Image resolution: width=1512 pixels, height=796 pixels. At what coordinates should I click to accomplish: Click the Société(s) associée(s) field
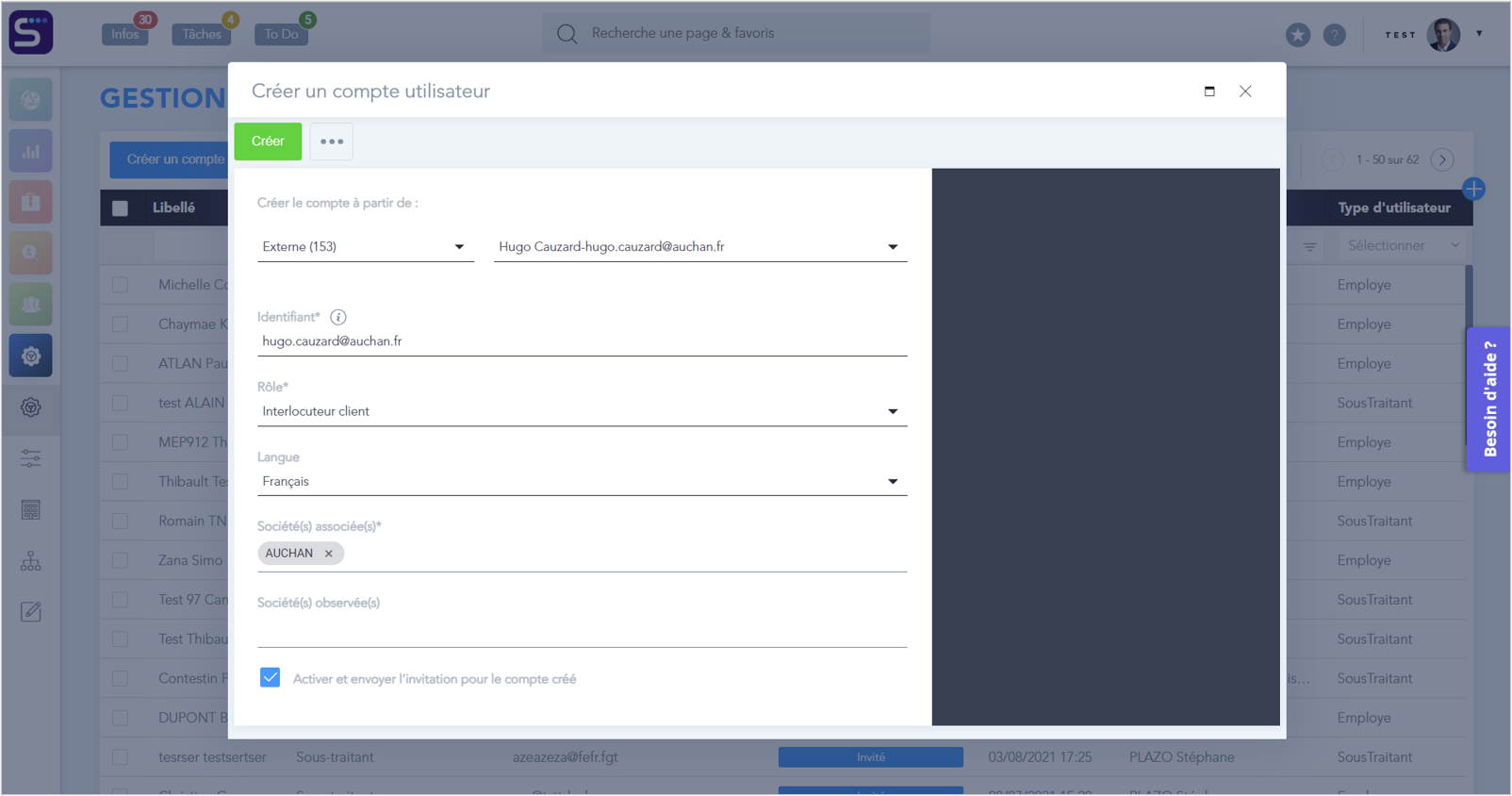point(582,554)
